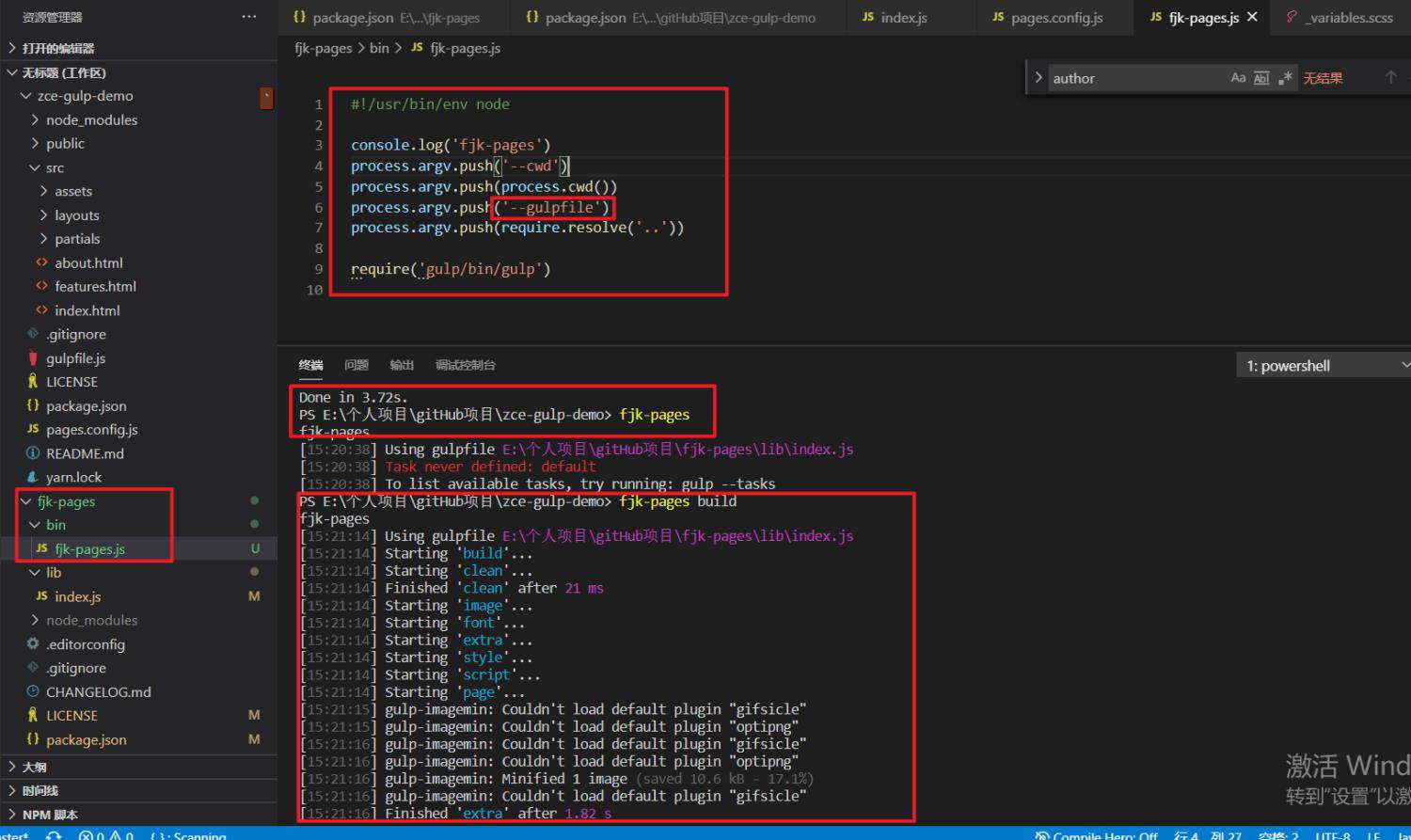Toggle regular expression search in find widget
Viewport: 1411px width, 840px height.
1285,78
